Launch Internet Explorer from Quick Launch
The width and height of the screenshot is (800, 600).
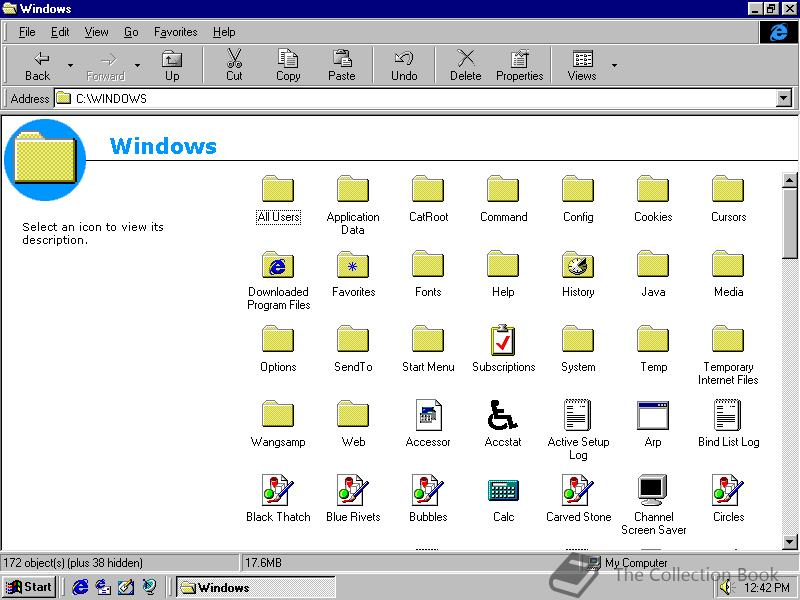pyautogui.click(x=80, y=587)
